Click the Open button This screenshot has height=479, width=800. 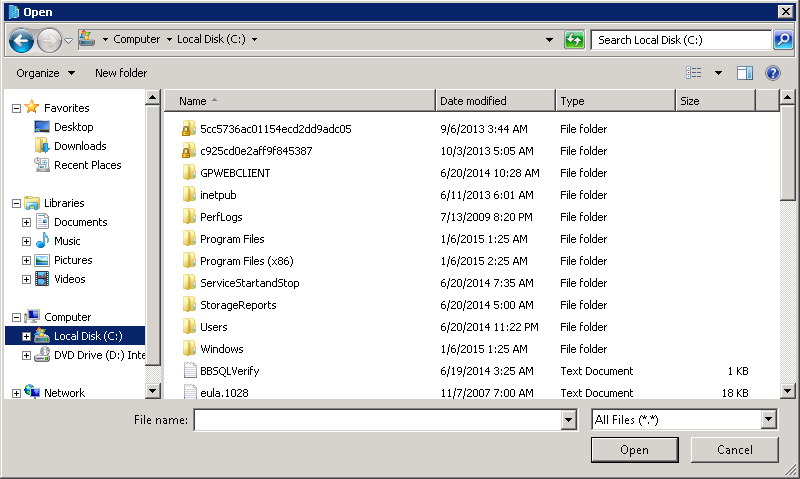point(634,449)
